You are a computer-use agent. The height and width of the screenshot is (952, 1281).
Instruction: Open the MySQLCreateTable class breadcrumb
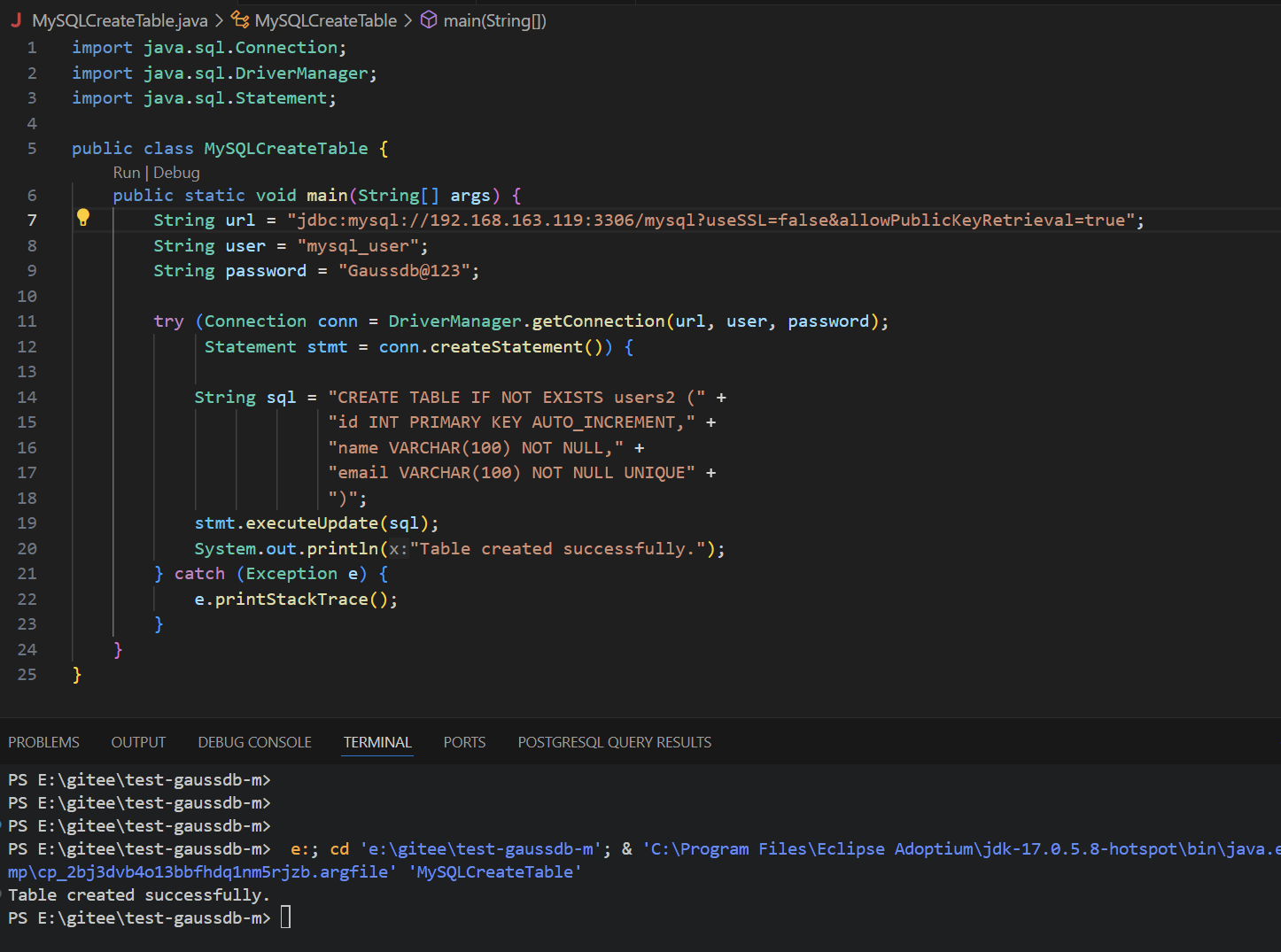point(325,20)
